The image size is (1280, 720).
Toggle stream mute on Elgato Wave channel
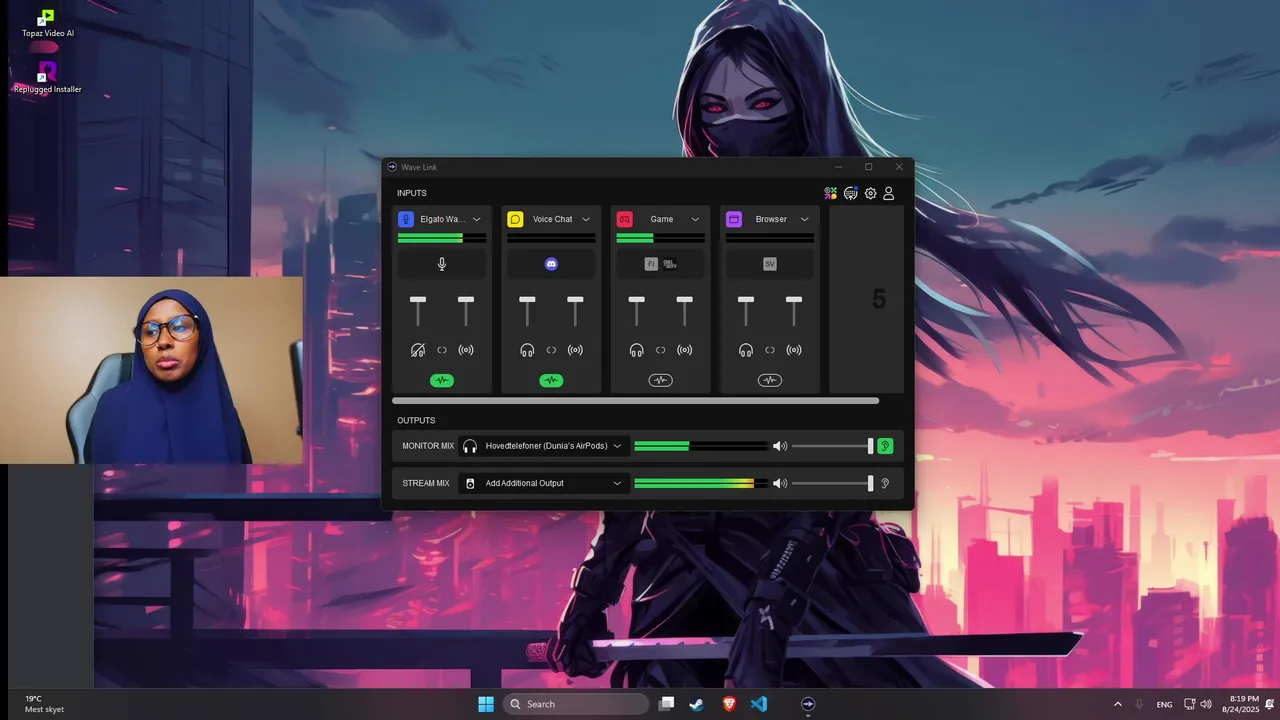tap(466, 350)
